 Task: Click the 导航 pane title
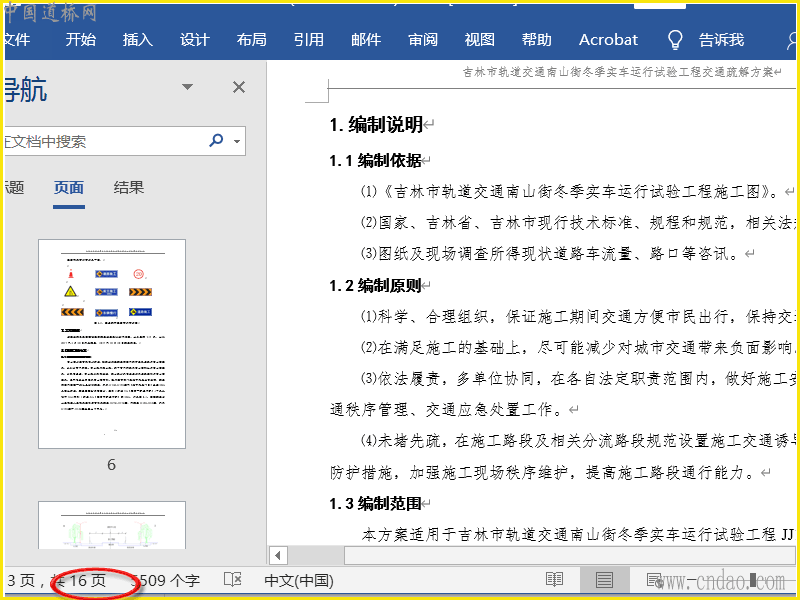tap(26, 89)
